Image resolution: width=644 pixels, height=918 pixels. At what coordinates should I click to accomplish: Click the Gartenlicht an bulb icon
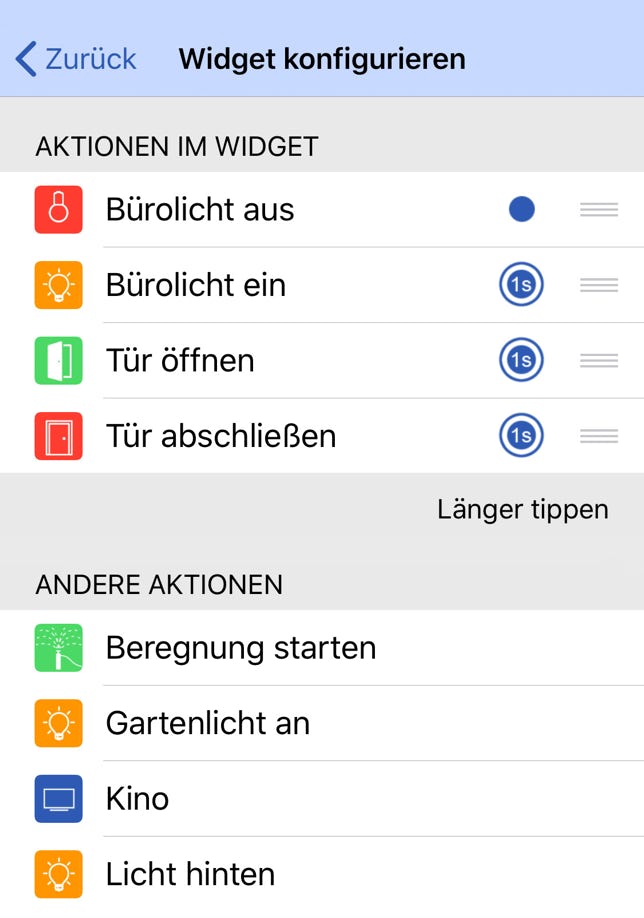pyautogui.click(x=60, y=723)
